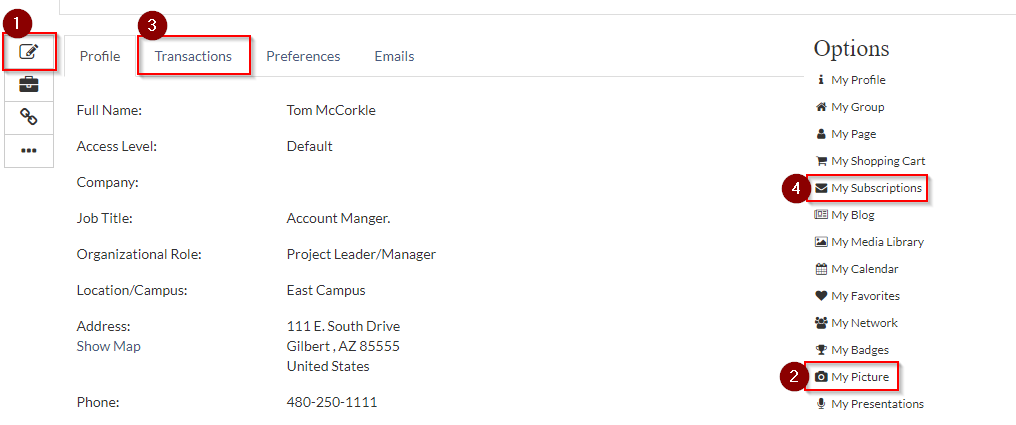Click the Show Map link
This screenshot has height=425, width=1016.
click(x=108, y=346)
